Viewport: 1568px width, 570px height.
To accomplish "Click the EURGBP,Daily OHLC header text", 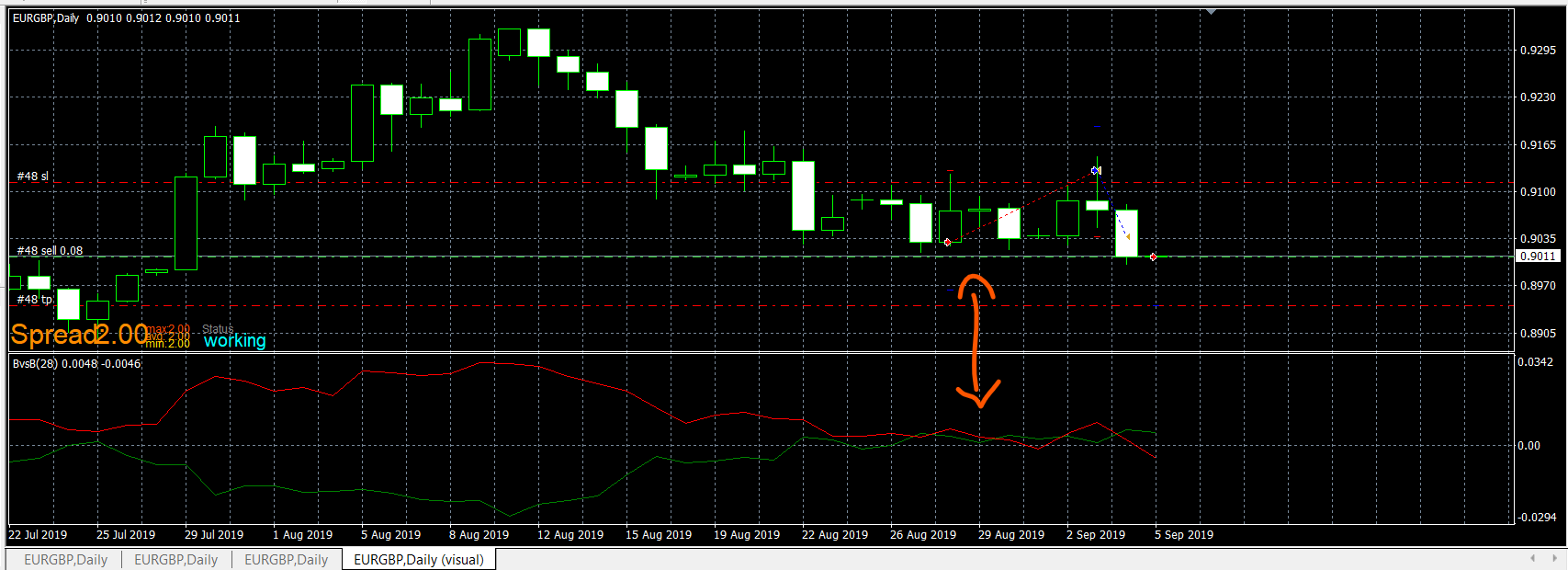I will tap(127, 17).
